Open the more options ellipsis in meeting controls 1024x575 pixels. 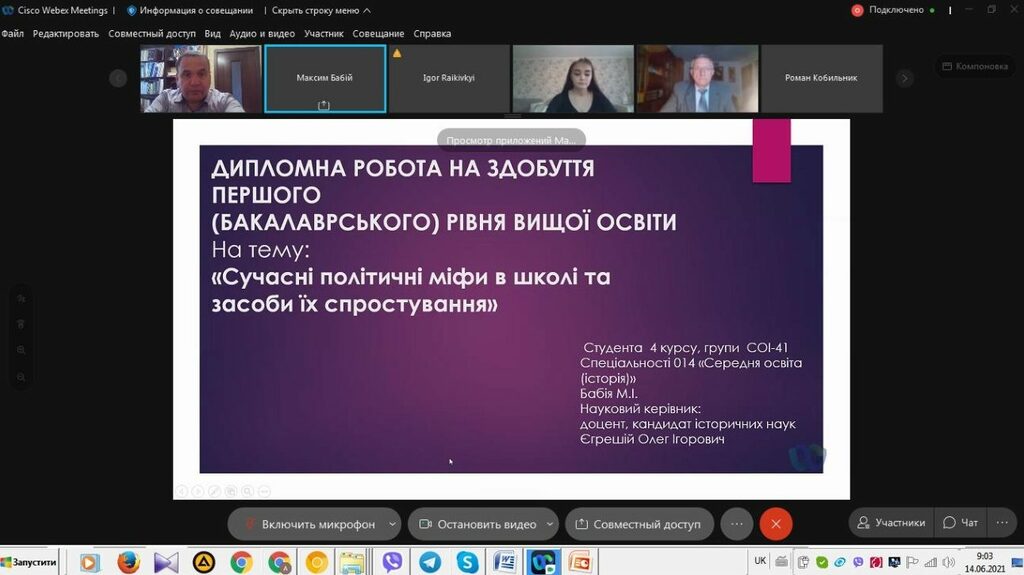click(x=737, y=523)
